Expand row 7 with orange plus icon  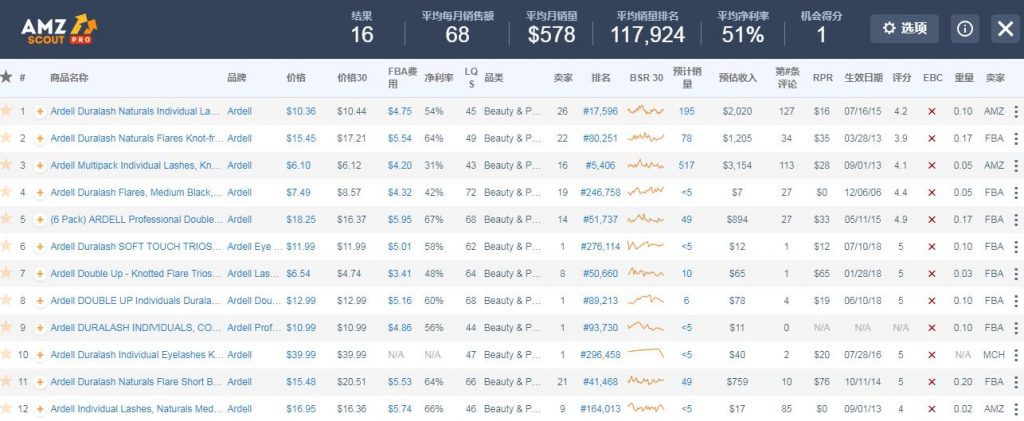point(40,273)
